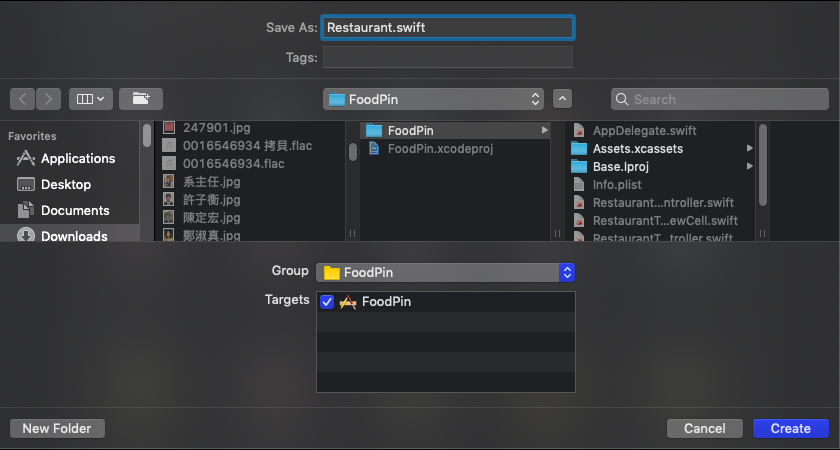
Task: Select Desktop in Favorites sidebar
Action: click(x=65, y=184)
